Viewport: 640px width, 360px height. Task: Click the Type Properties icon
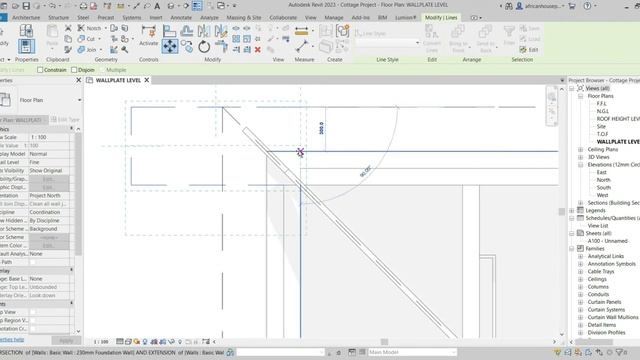(x=26, y=30)
